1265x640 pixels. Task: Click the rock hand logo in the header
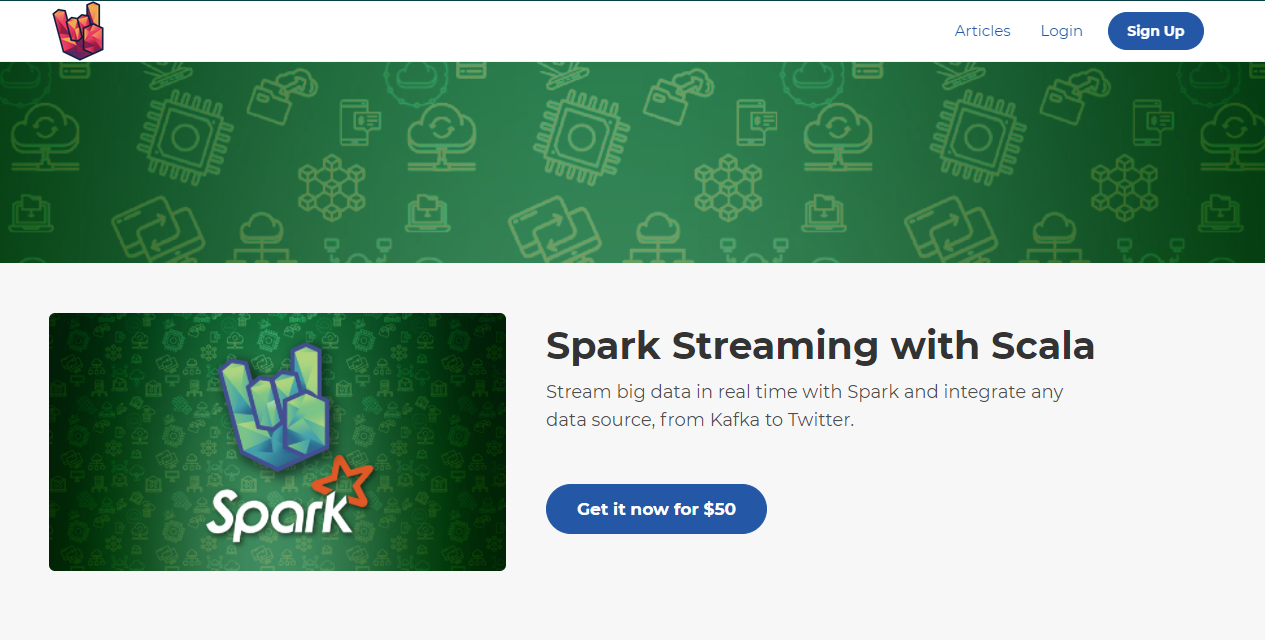78,31
